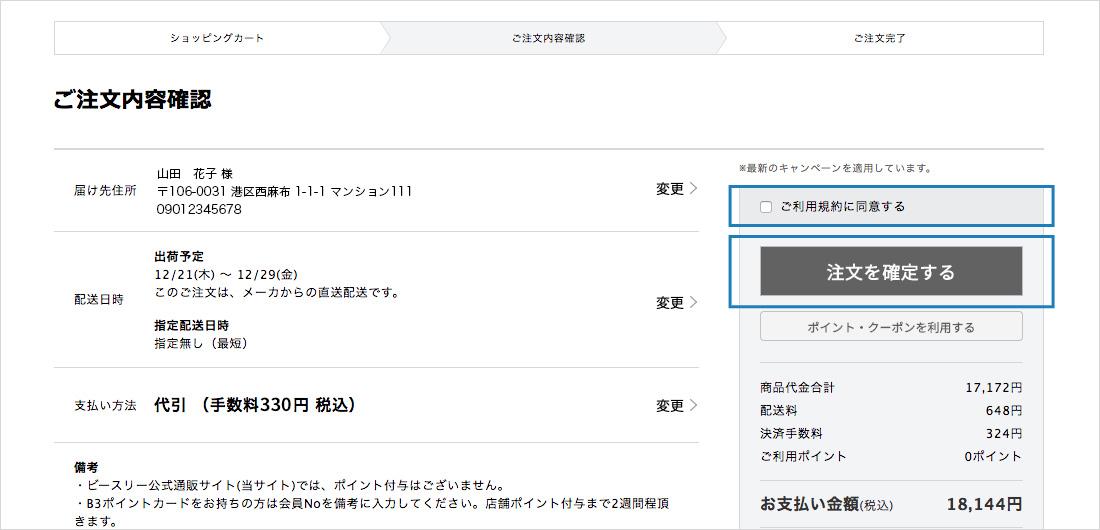
Task: Select the ショッピングカート step tab
Action: click(x=217, y=38)
